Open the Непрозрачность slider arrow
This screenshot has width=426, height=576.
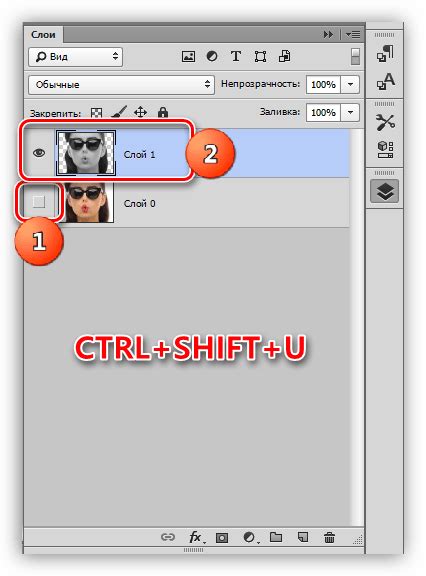tap(350, 84)
